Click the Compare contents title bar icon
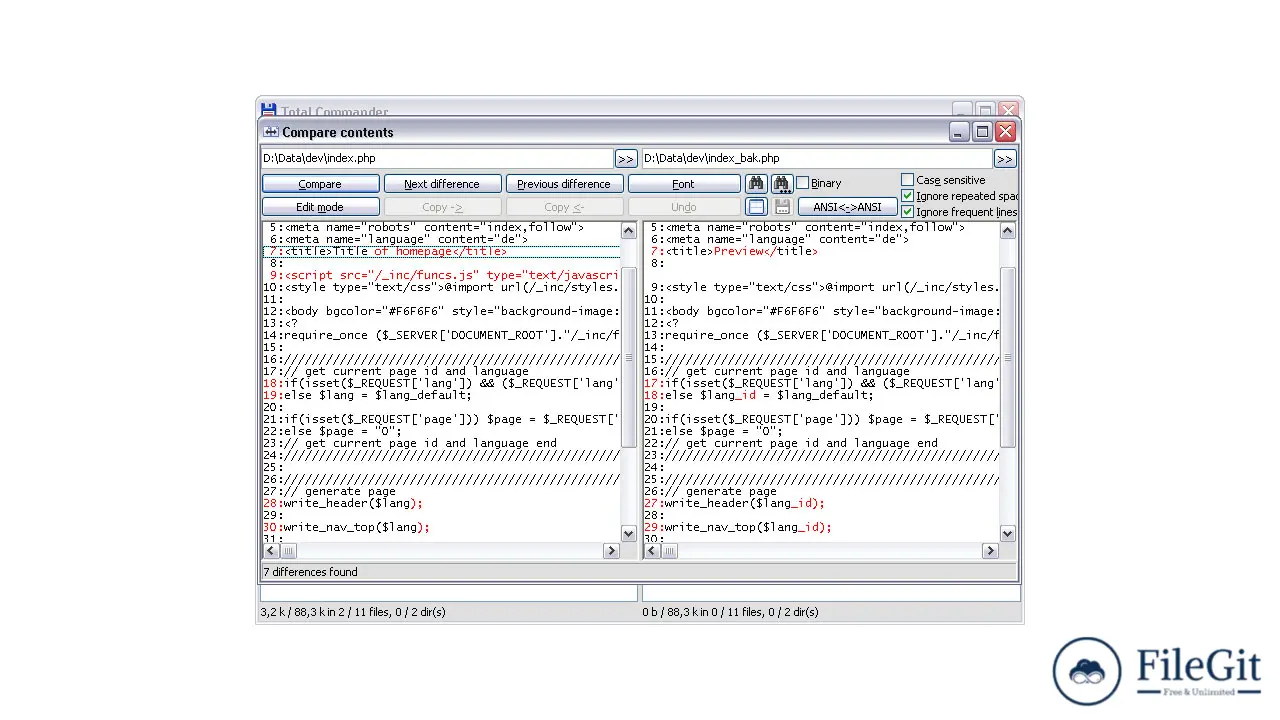Screen dimensions: 1280x720 coord(271,132)
